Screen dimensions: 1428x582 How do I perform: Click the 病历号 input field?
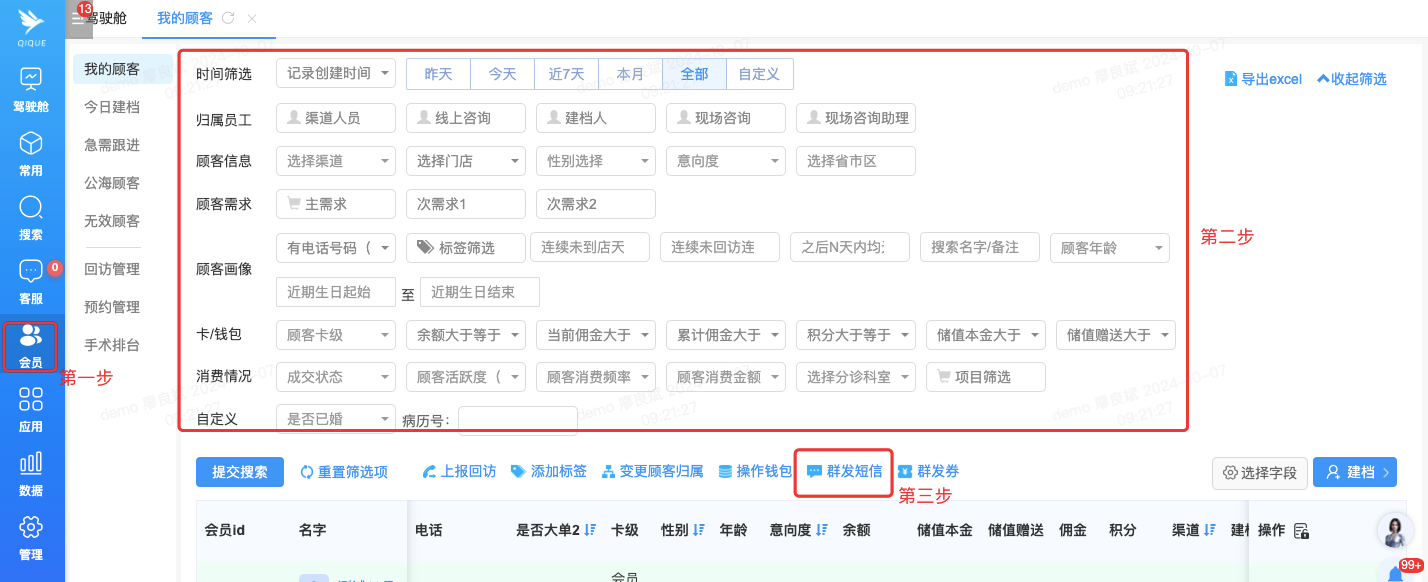point(517,420)
